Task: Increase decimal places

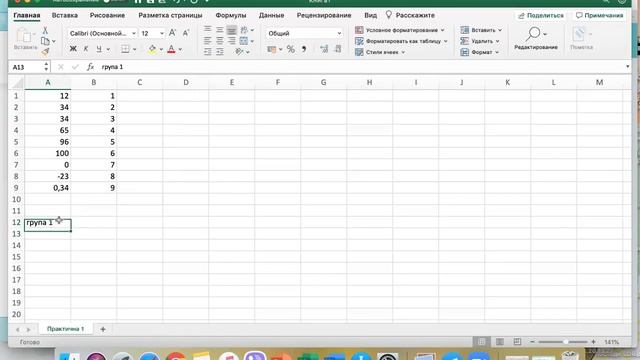Action: pos(324,49)
